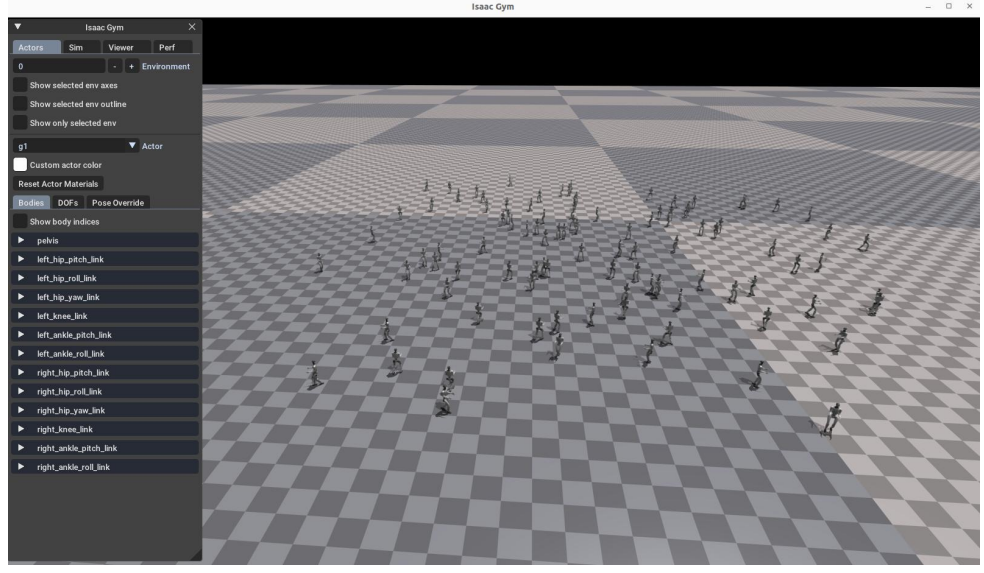Enable Show selected env outline

tap(20, 104)
